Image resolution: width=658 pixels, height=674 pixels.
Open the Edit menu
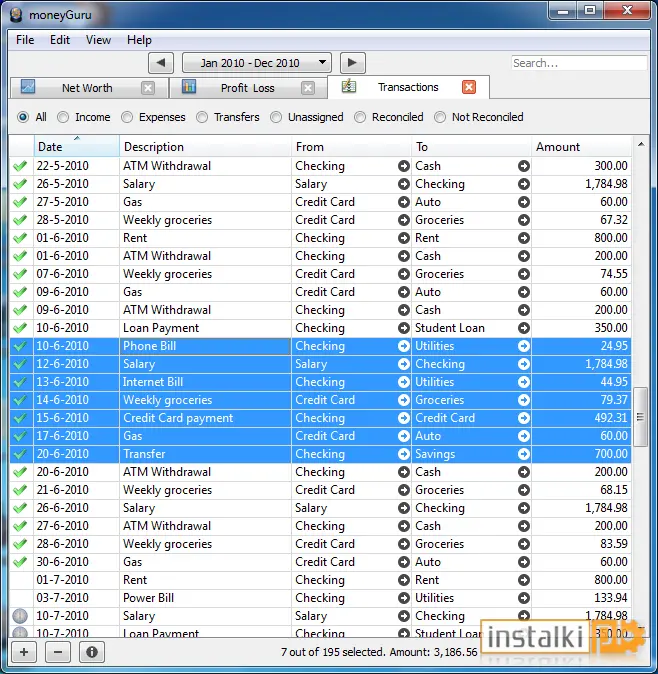pos(60,40)
